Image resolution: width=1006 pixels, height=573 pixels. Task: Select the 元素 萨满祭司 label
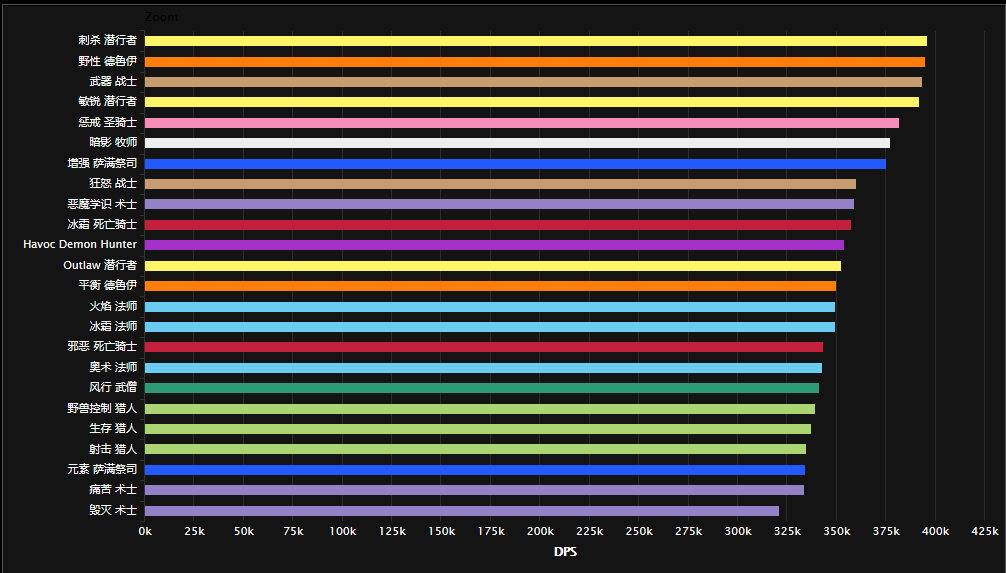(102, 469)
